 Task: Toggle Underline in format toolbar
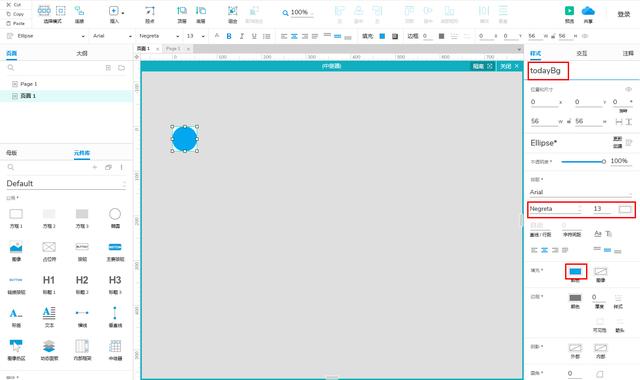click(254, 36)
